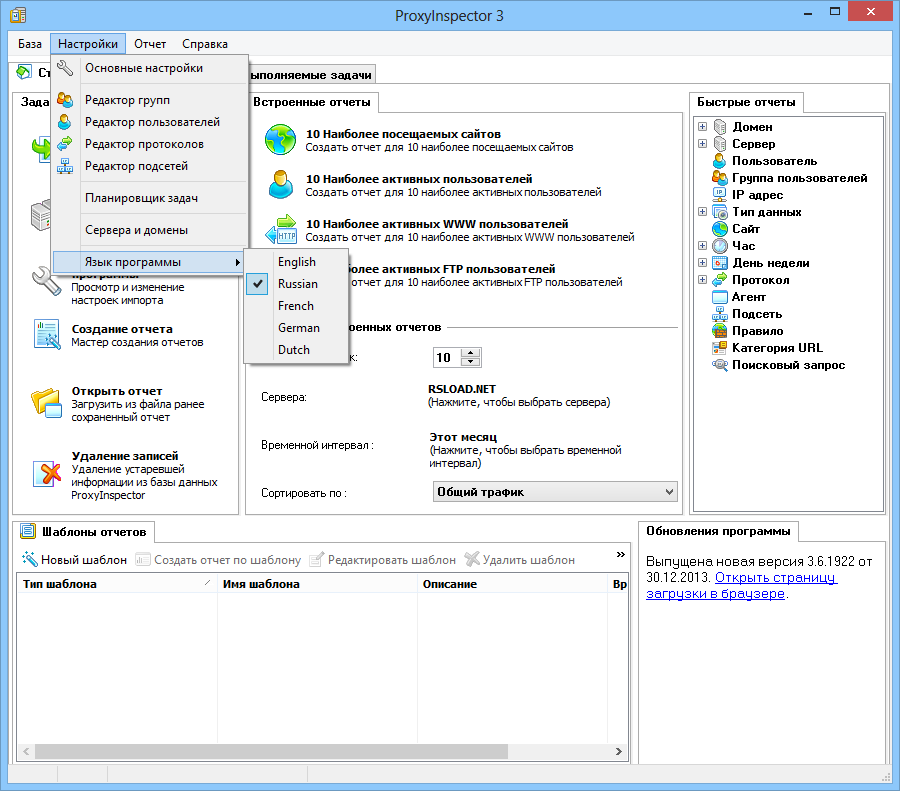The width and height of the screenshot is (900, 791).
Task: Click the ProxyInspector title bar app icon
Action: pos(18,15)
